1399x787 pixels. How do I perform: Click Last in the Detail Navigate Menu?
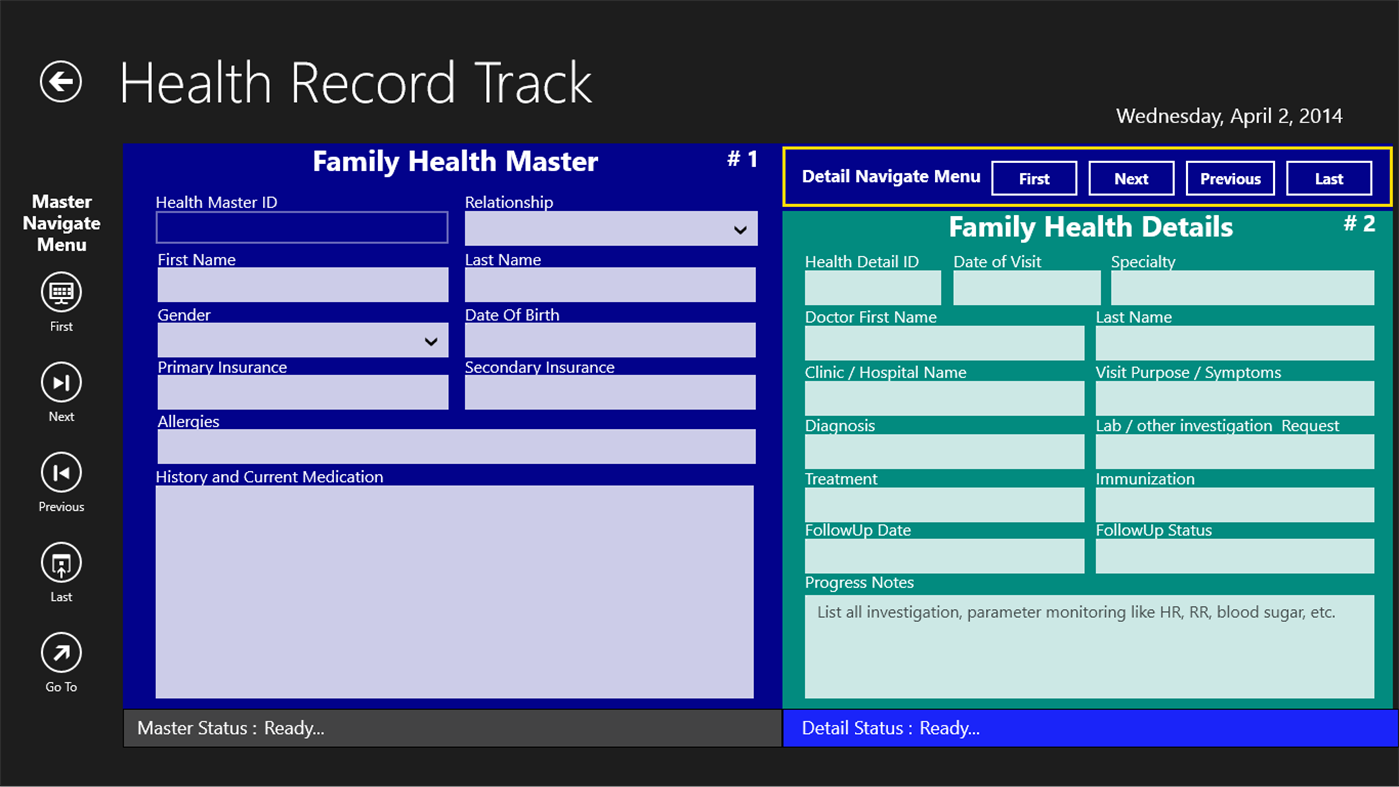(x=1329, y=178)
